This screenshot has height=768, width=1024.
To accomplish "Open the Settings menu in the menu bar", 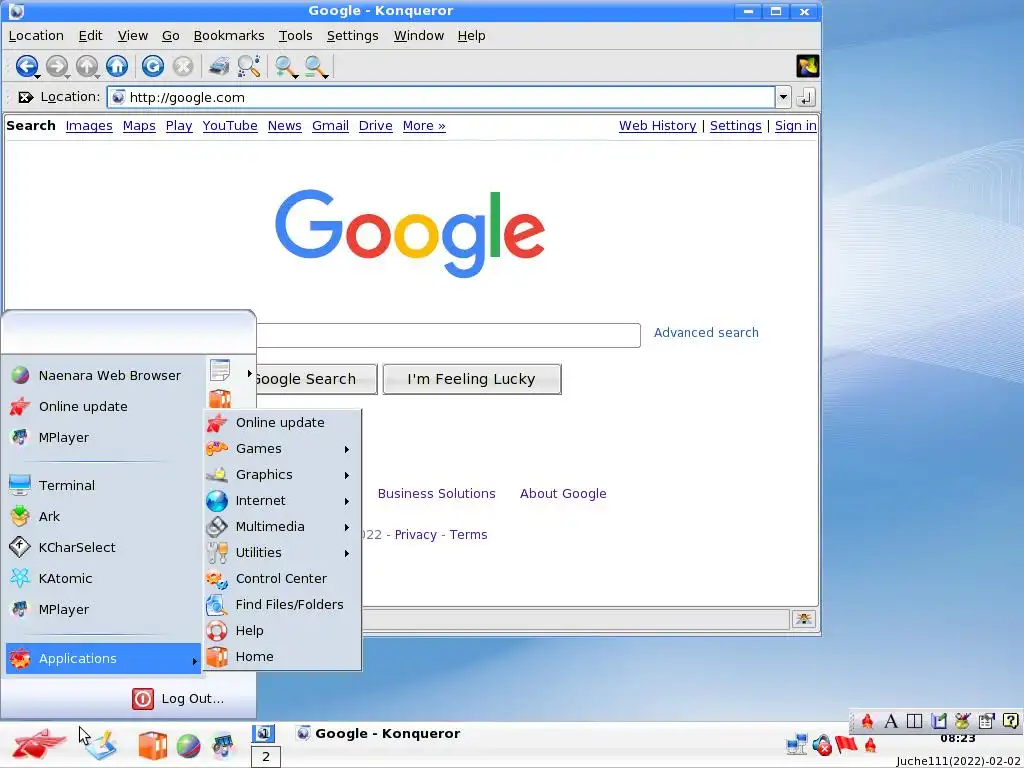I will pyautogui.click(x=352, y=36).
